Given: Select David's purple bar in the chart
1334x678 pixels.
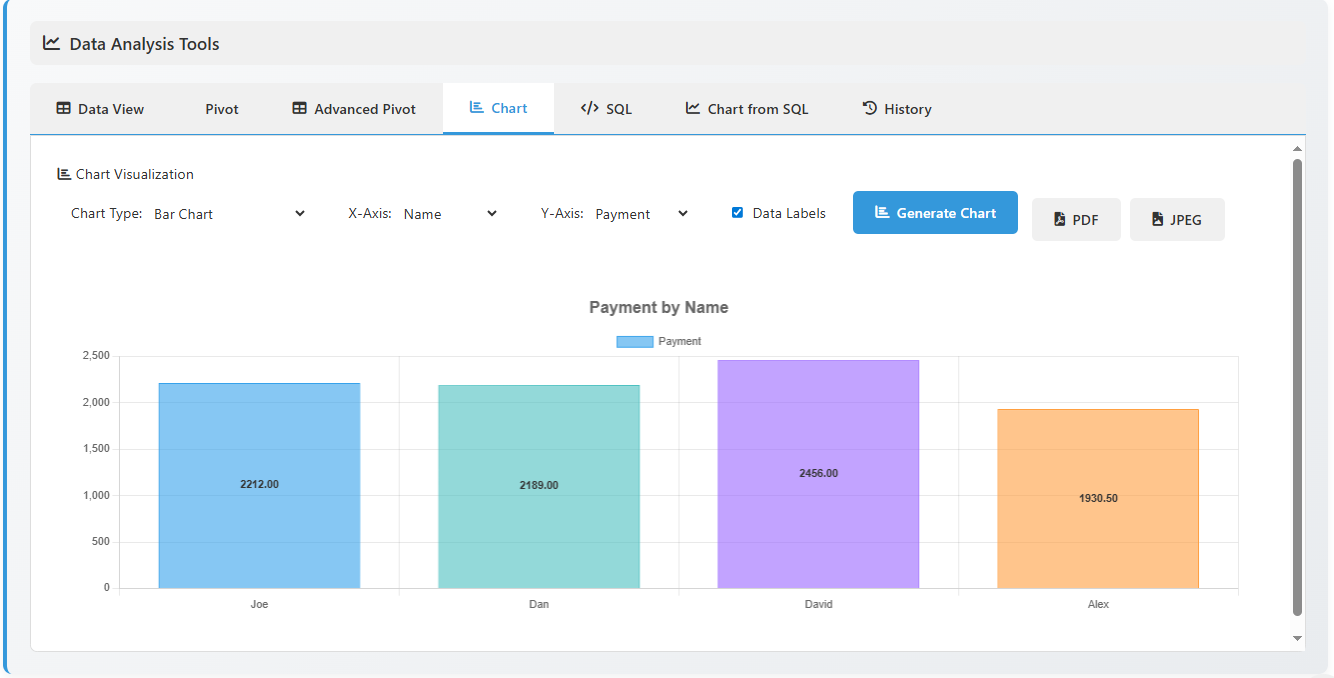Looking at the screenshot, I should coord(817,470).
